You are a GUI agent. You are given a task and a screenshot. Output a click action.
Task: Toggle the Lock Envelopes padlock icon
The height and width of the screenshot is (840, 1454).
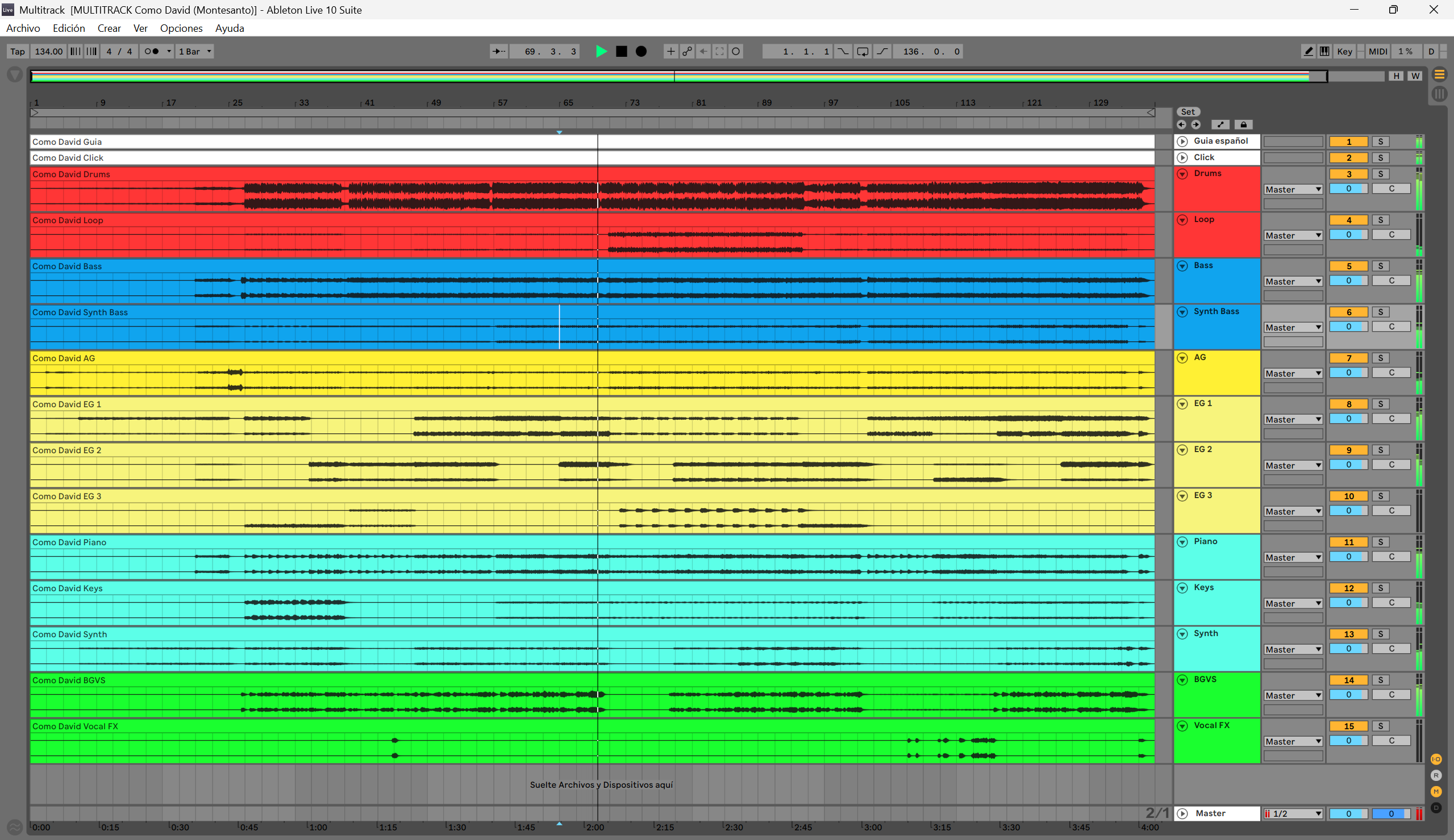tap(1243, 124)
